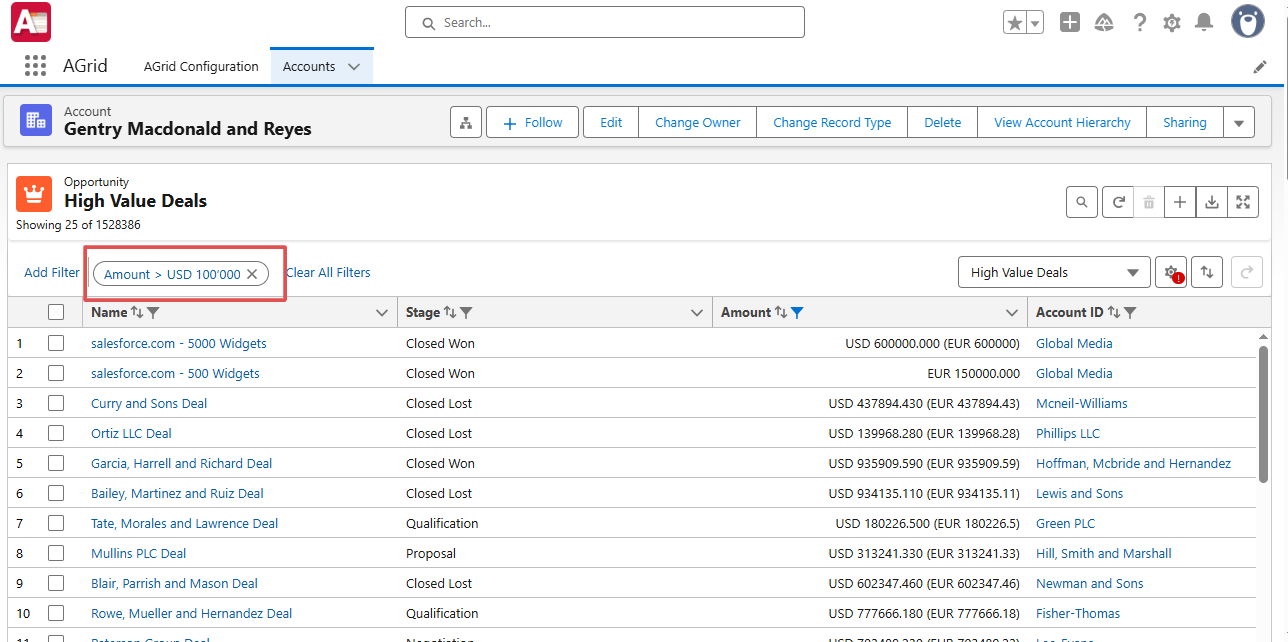Open the favorites list dropdown arrow
The height and width of the screenshot is (642, 1288).
(1035, 22)
